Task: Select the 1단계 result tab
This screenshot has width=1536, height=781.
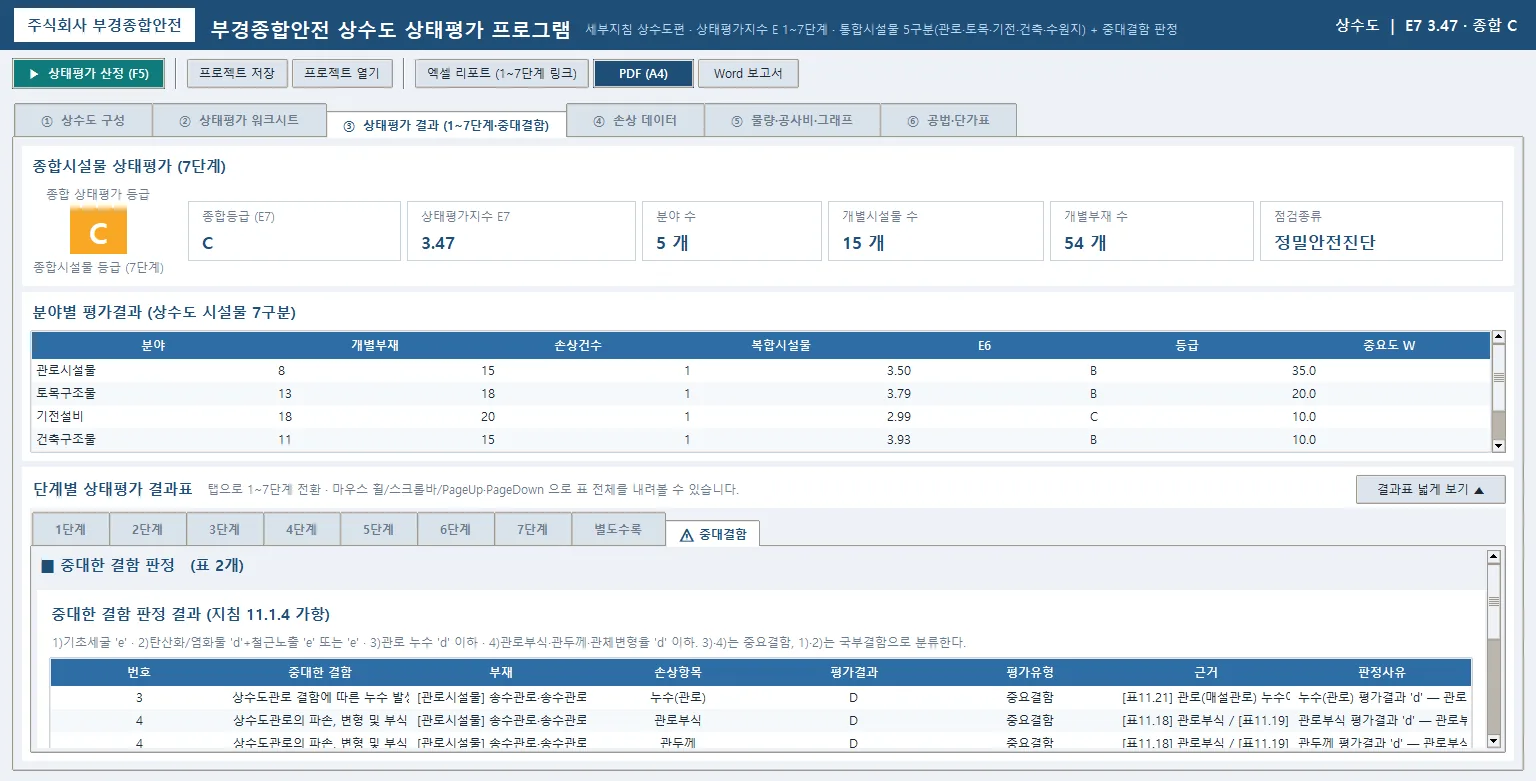Action: coord(70,529)
